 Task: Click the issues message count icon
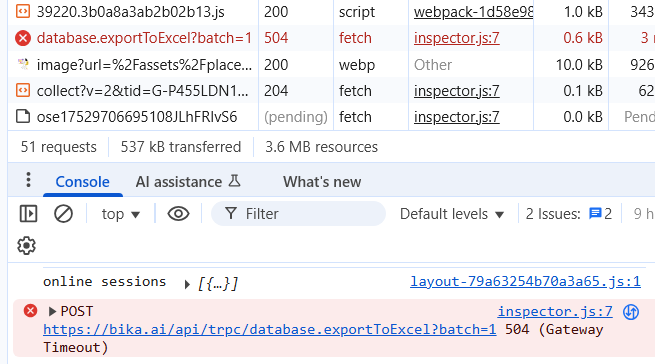point(594,214)
